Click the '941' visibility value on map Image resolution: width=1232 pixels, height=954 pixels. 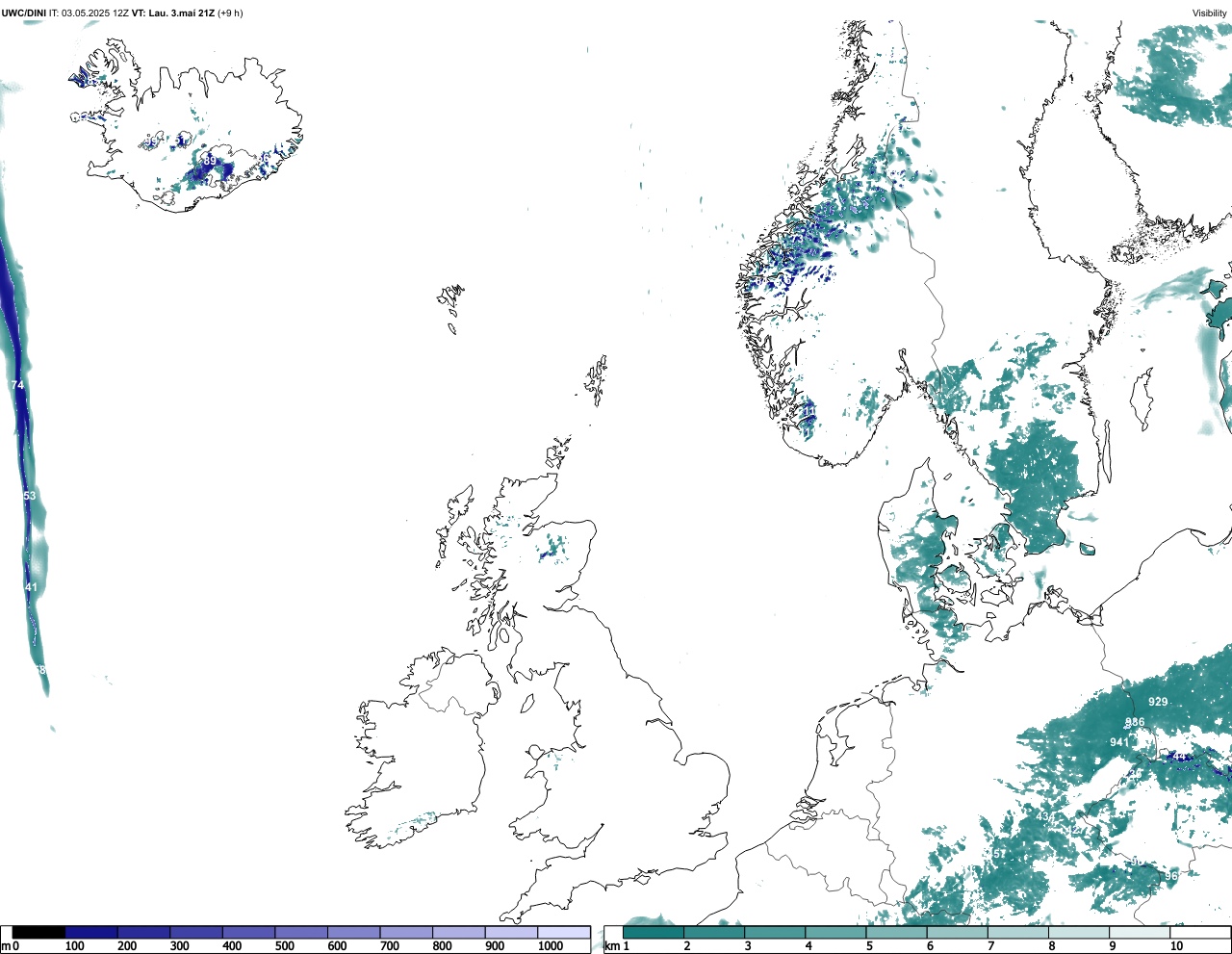point(1118,742)
